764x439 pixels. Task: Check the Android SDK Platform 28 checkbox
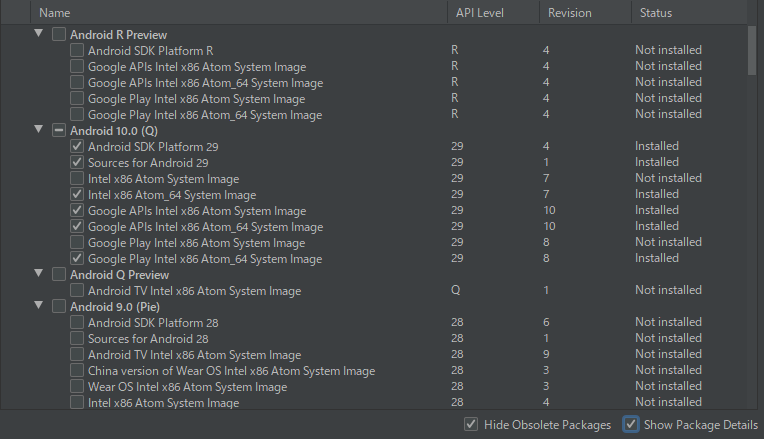coord(77,322)
